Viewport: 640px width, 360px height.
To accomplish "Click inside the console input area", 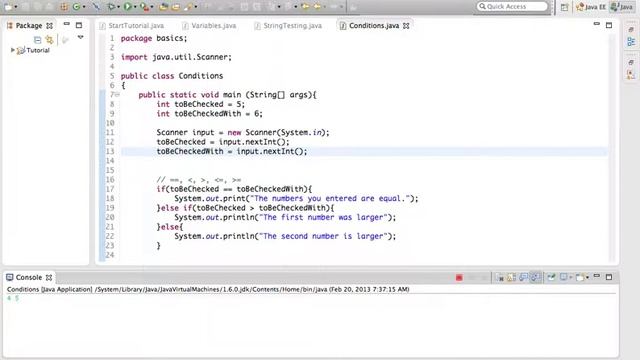I will (310, 327).
